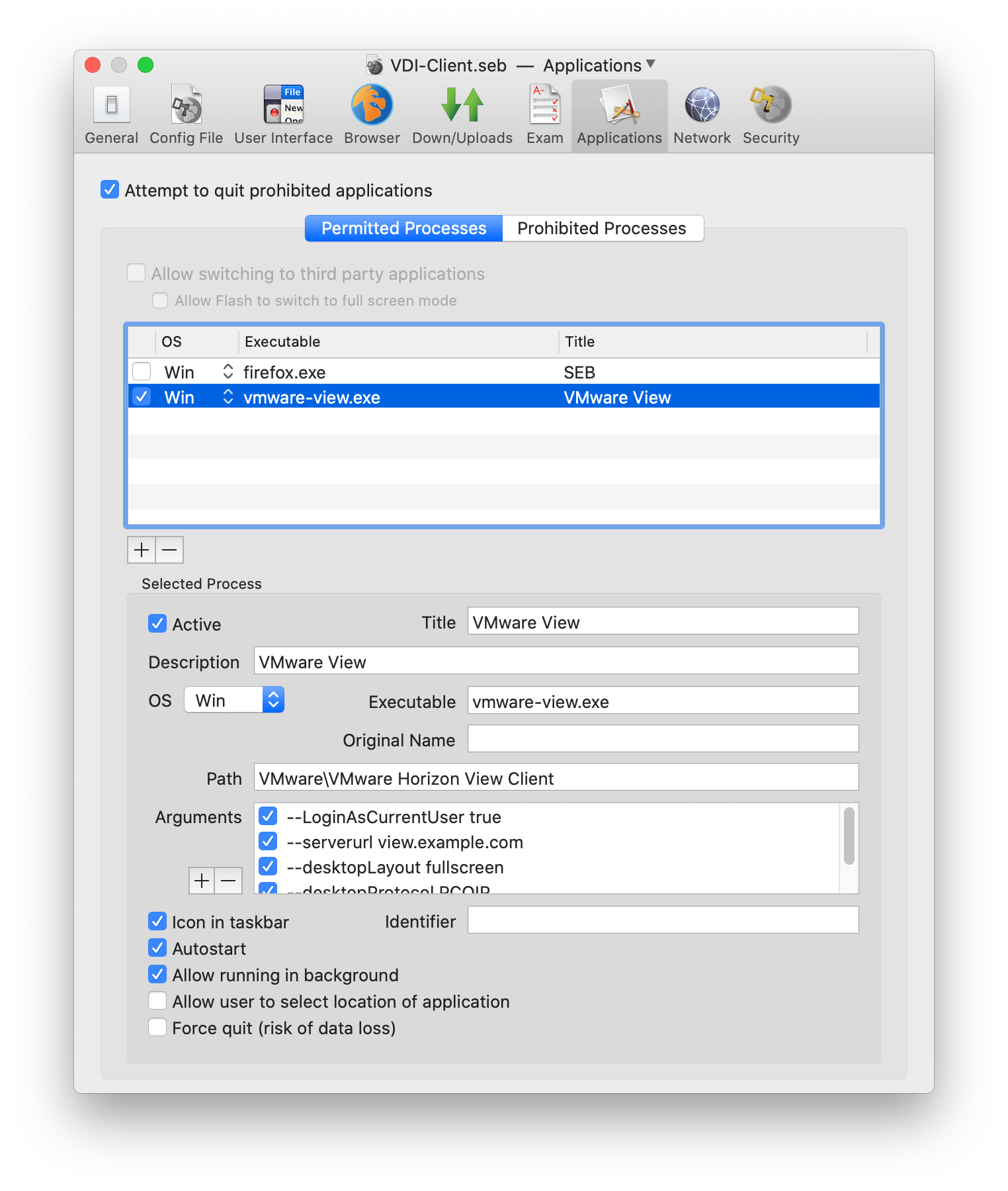Select the vmware-view.exe executable cell
The image size is (1008, 1191).
click(312, 397)
